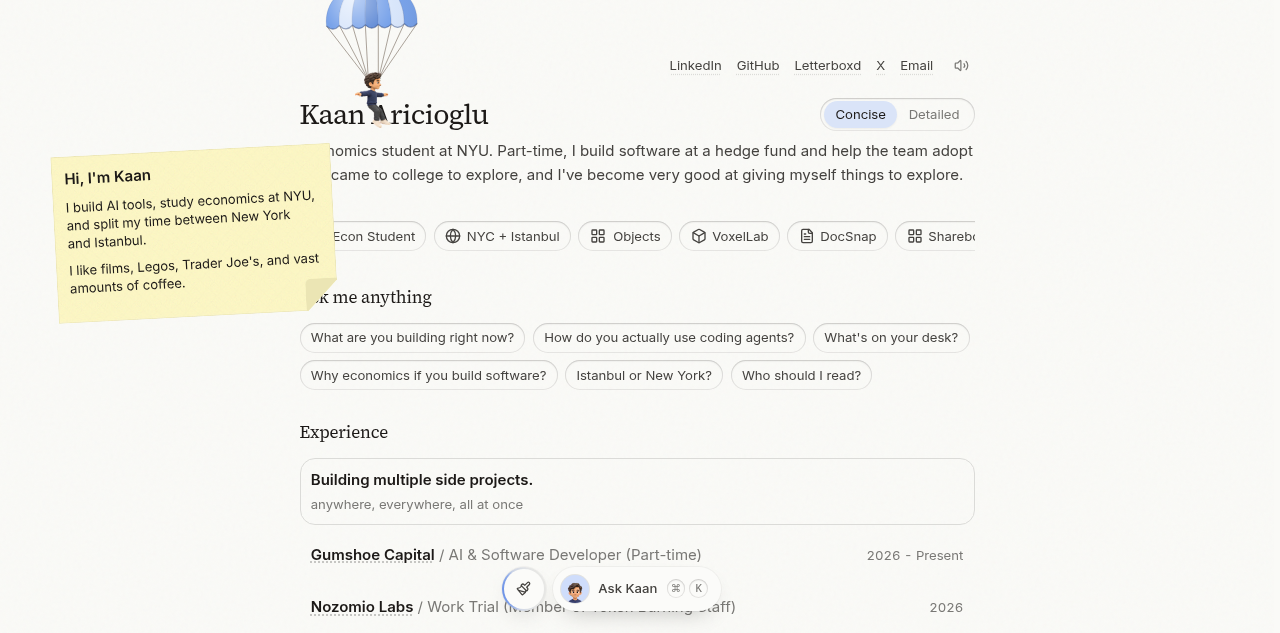Click the Kaan avatar in Ask Kaan
1280x633 pixels.
(575, 589)
